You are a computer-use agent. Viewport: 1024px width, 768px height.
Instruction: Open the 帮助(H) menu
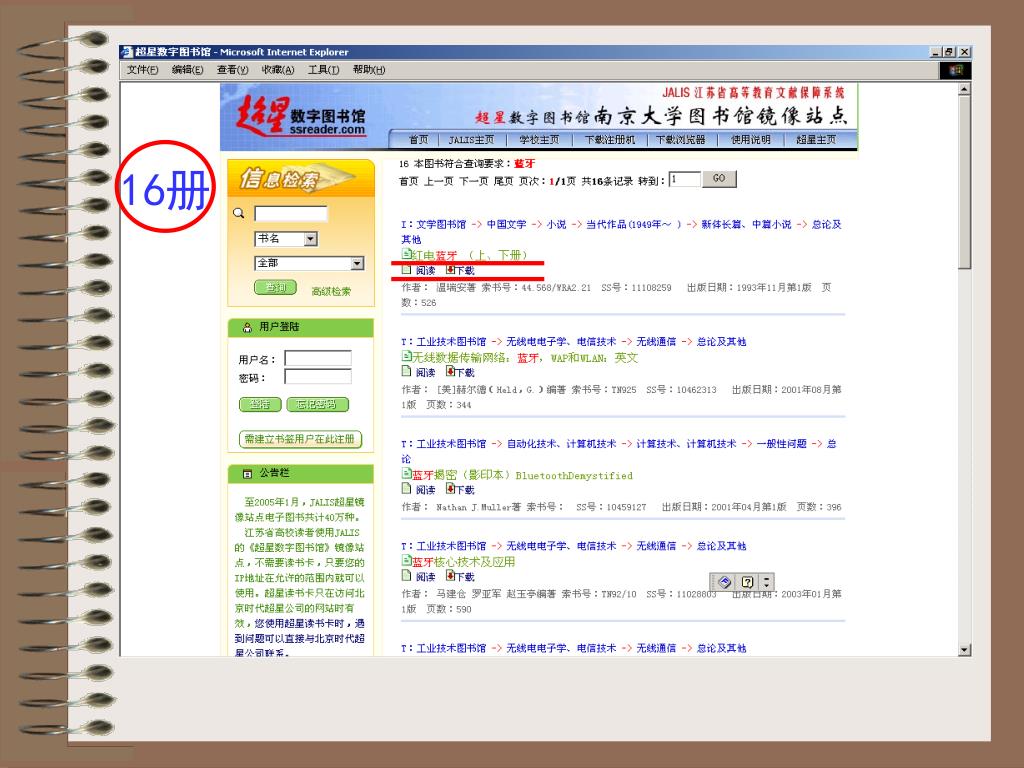368,70
